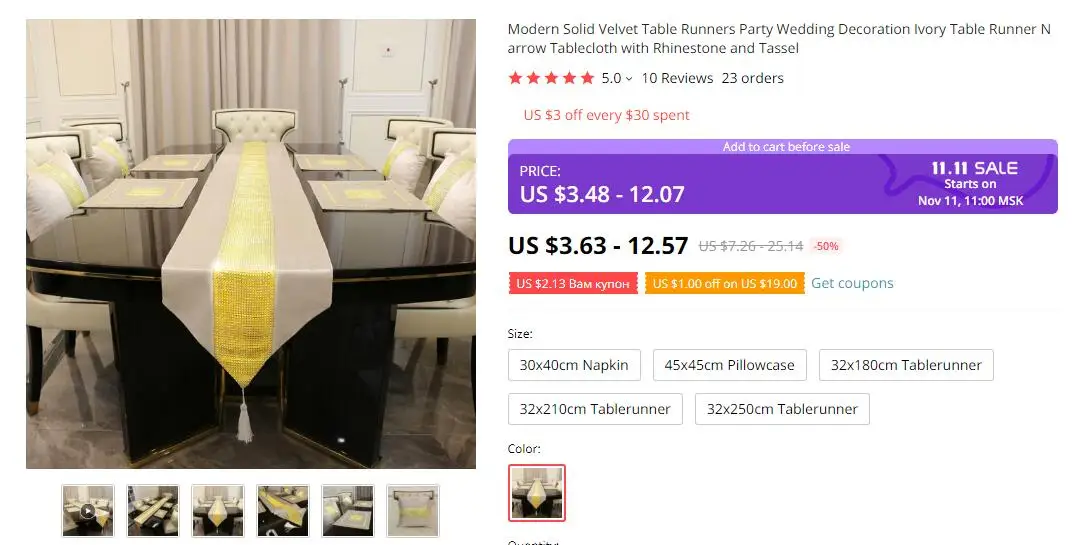Select 45x45cm Pillowcase size option

click(x=729, y=365)
